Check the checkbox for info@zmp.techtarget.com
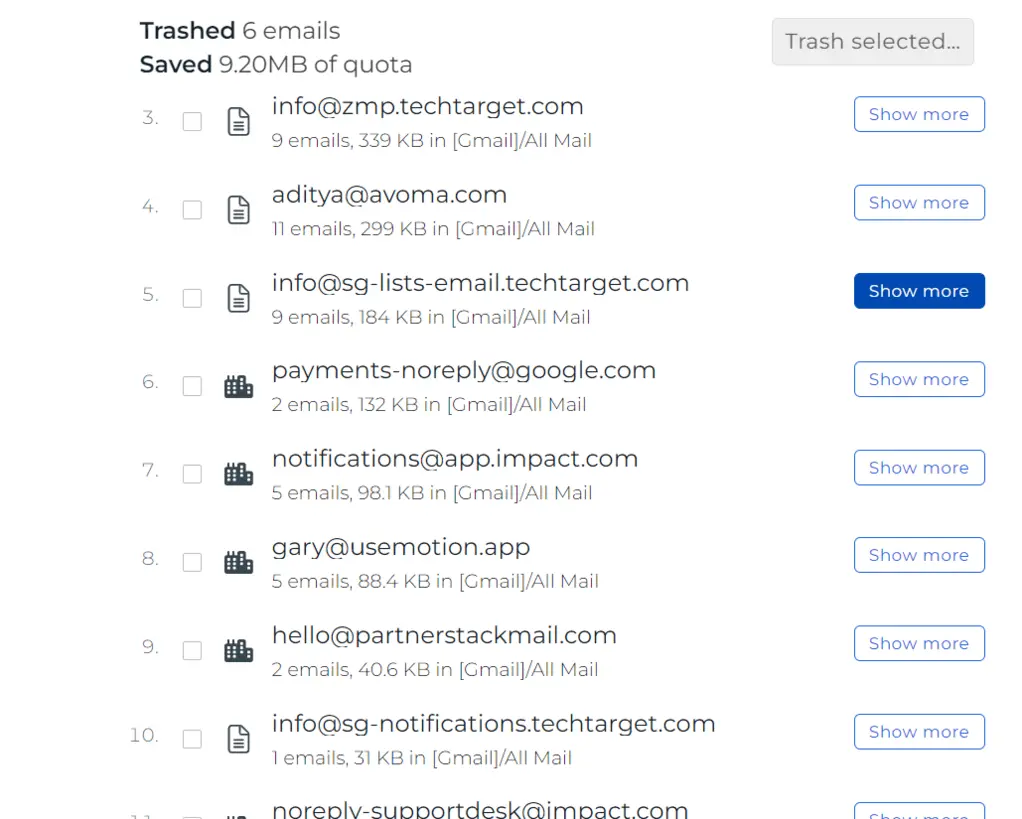The width and height of the screenshot is (1022, 819). coord(192,121)
